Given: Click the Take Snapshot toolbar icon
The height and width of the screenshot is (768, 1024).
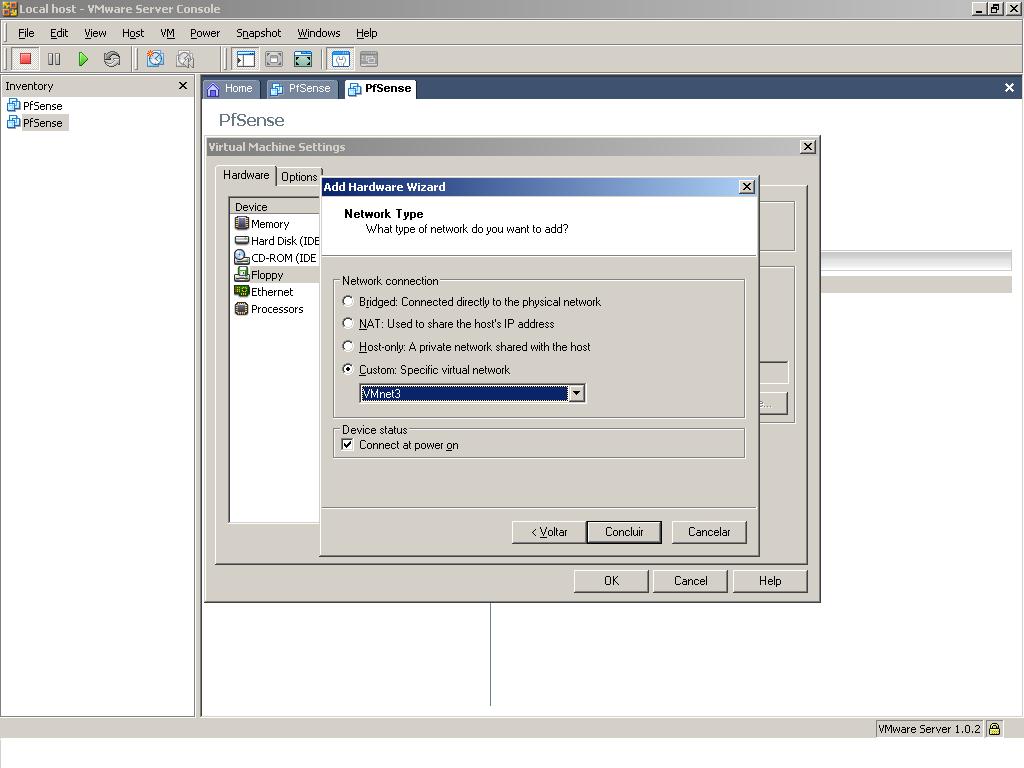Looking at the screenshot, I should coord(155,59).
